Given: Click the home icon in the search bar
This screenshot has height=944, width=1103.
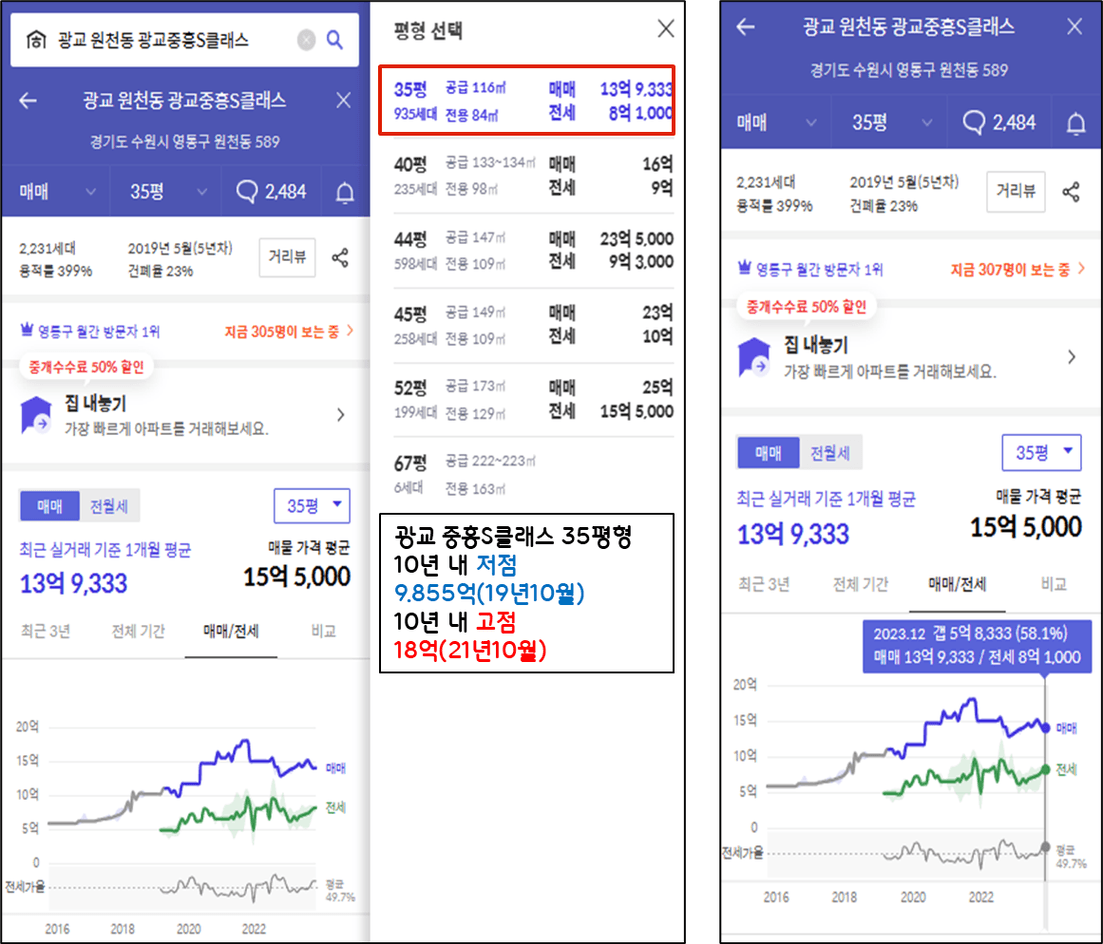Looking at the screenshot, I should coord(36,40).
